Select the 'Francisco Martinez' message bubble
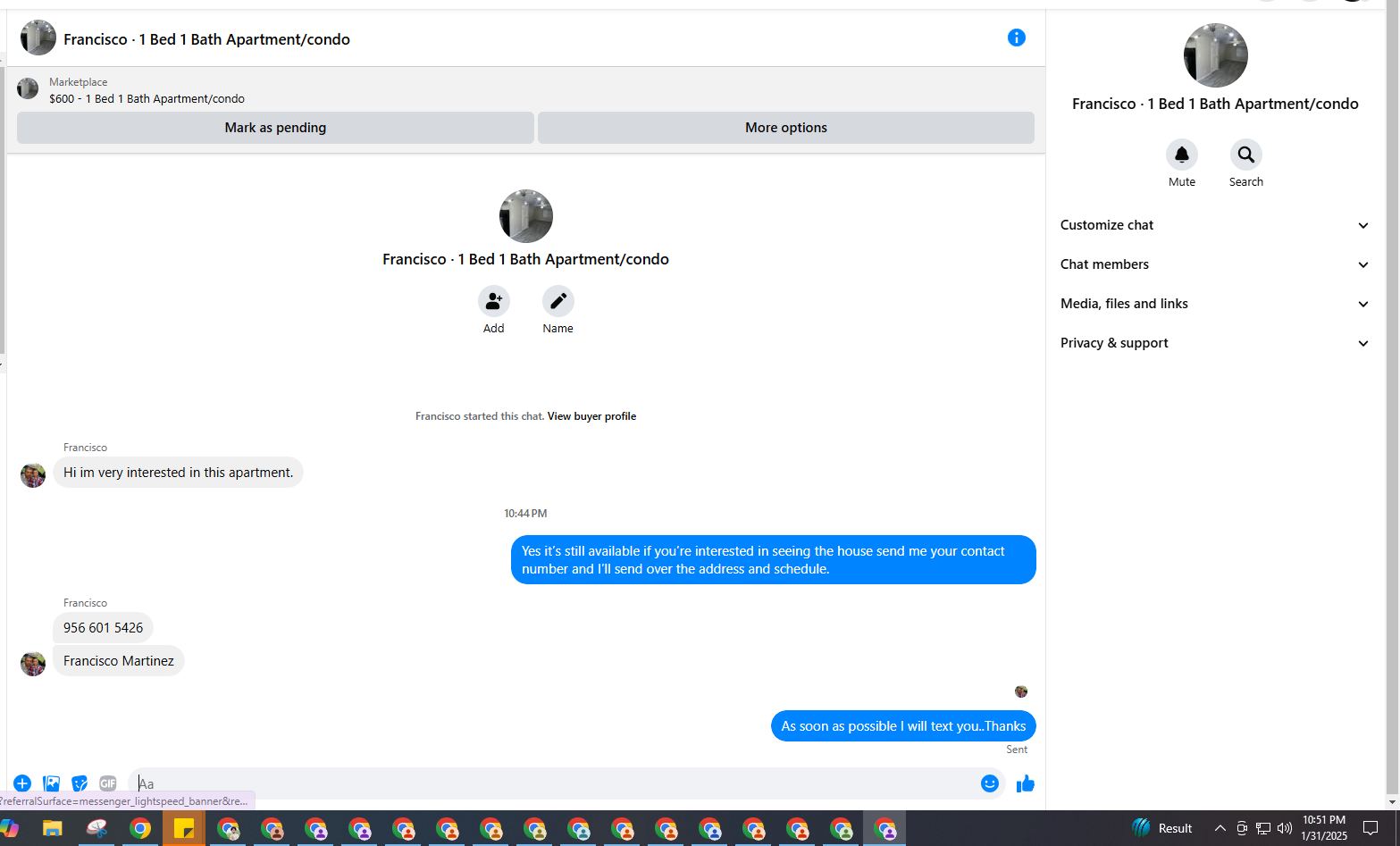Image resolution: width=1400 pixels, height=846 pixels. (119, 661)
